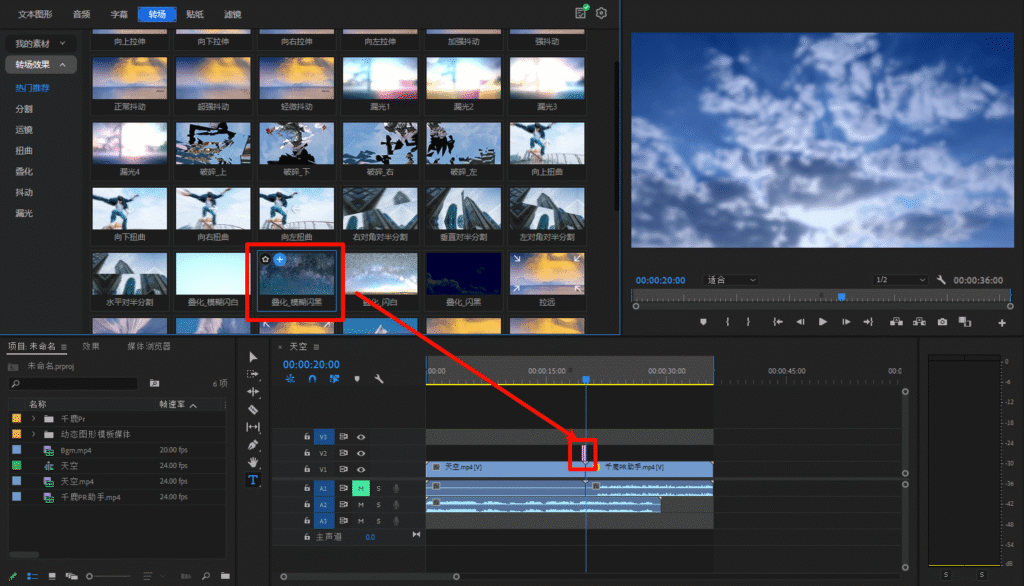
Task: Switch to the 贴纸 tab
Action: [x=194, y=14]
